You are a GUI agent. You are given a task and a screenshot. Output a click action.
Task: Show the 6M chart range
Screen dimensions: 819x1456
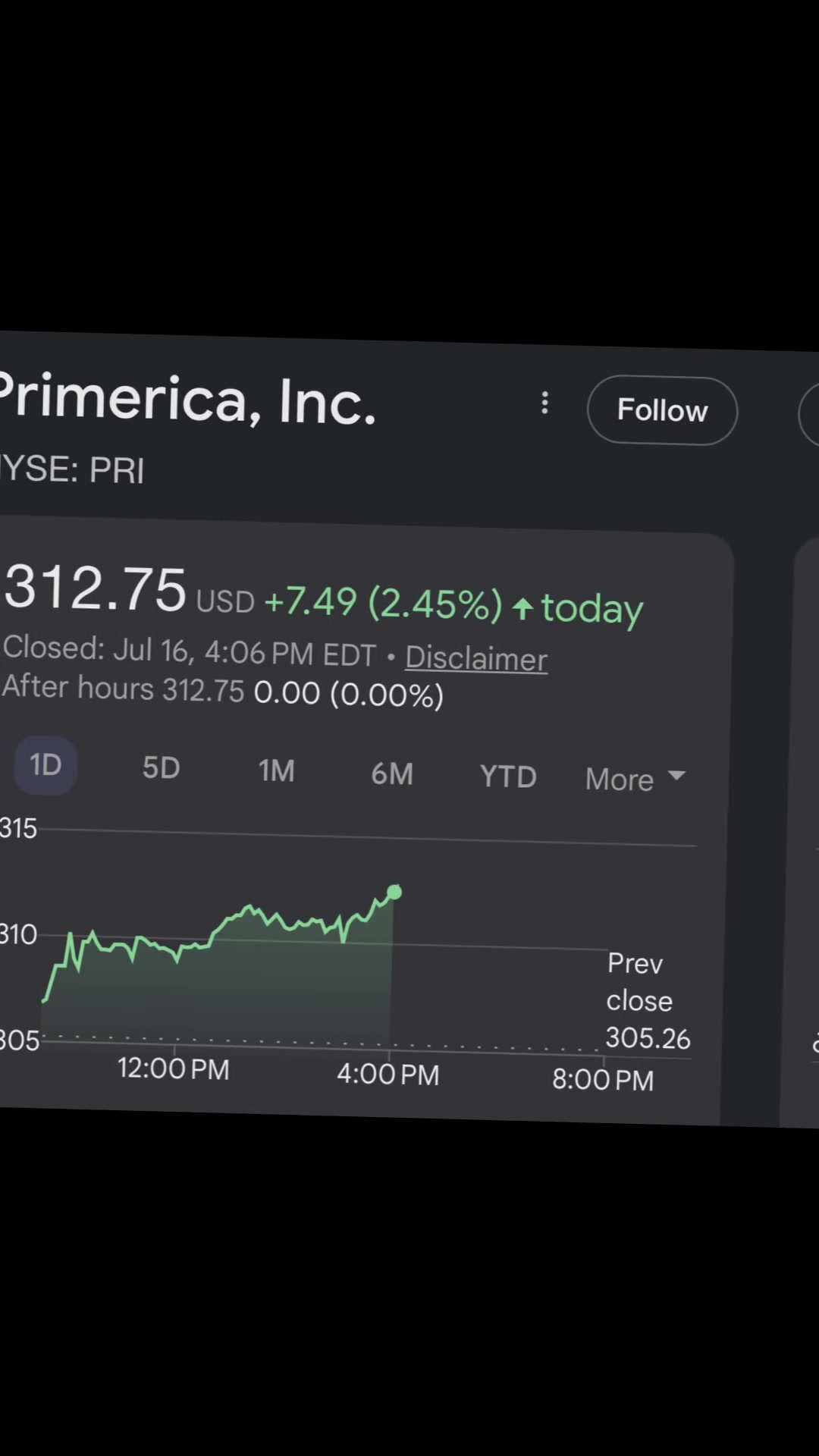(392, 774)
